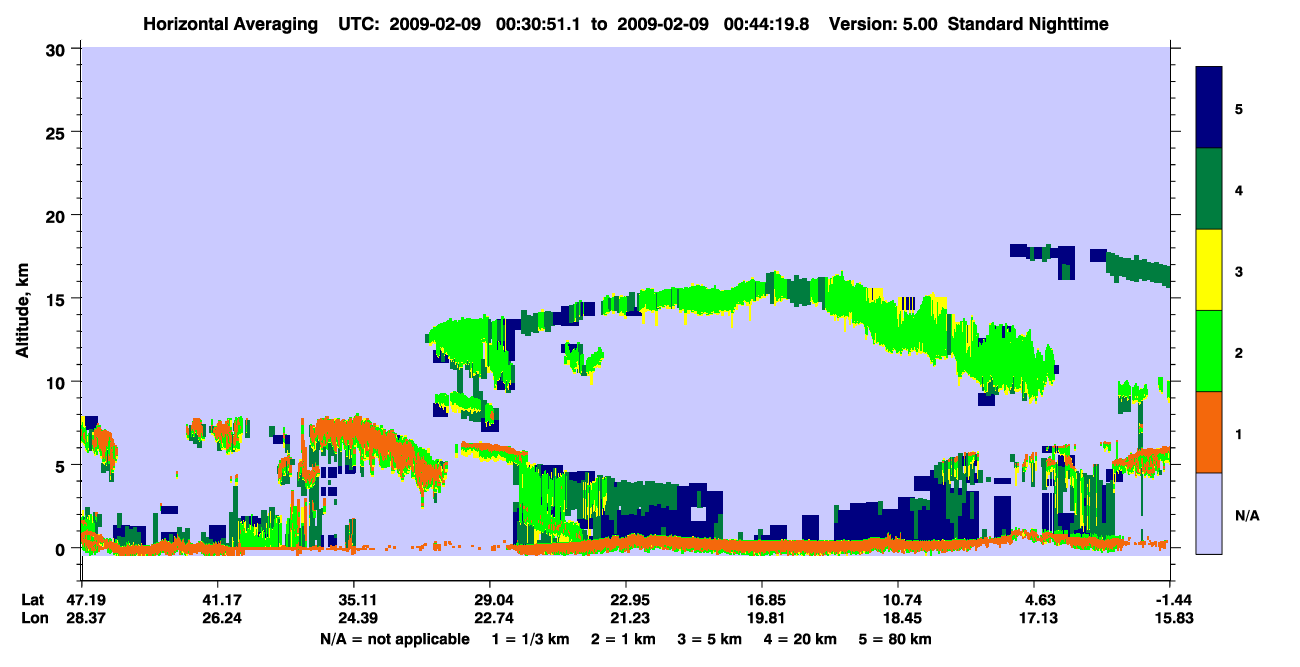
Task: Click the y-axis tick label 20
Action: (58, 216)
